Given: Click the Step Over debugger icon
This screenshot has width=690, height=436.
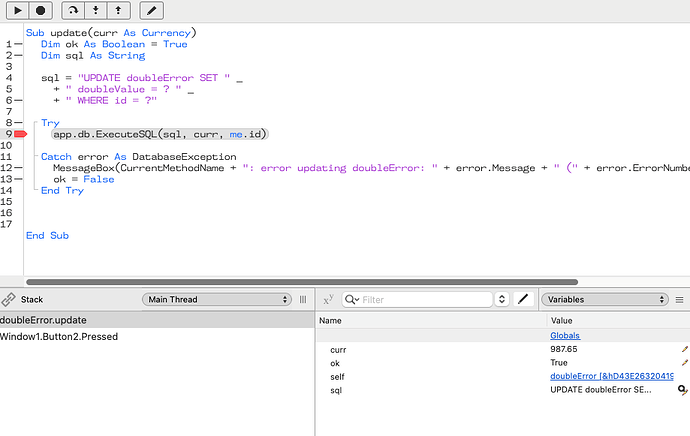Looking at the screenshot, I should pos(73,10).
